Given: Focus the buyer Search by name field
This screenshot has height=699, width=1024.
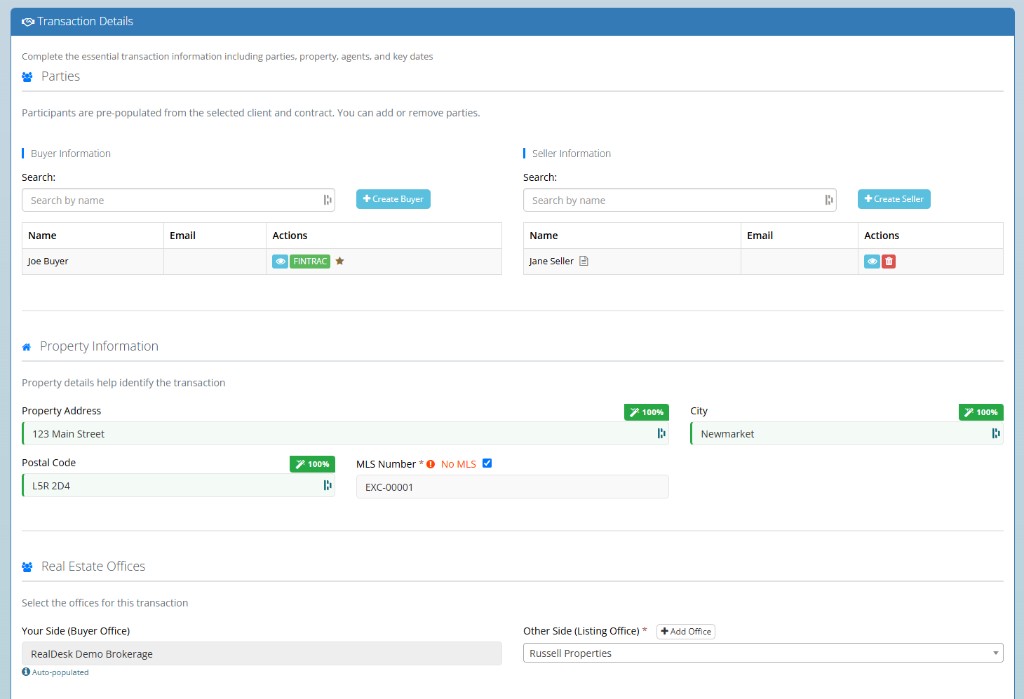Looking at the screenshot, I should 178,200.
